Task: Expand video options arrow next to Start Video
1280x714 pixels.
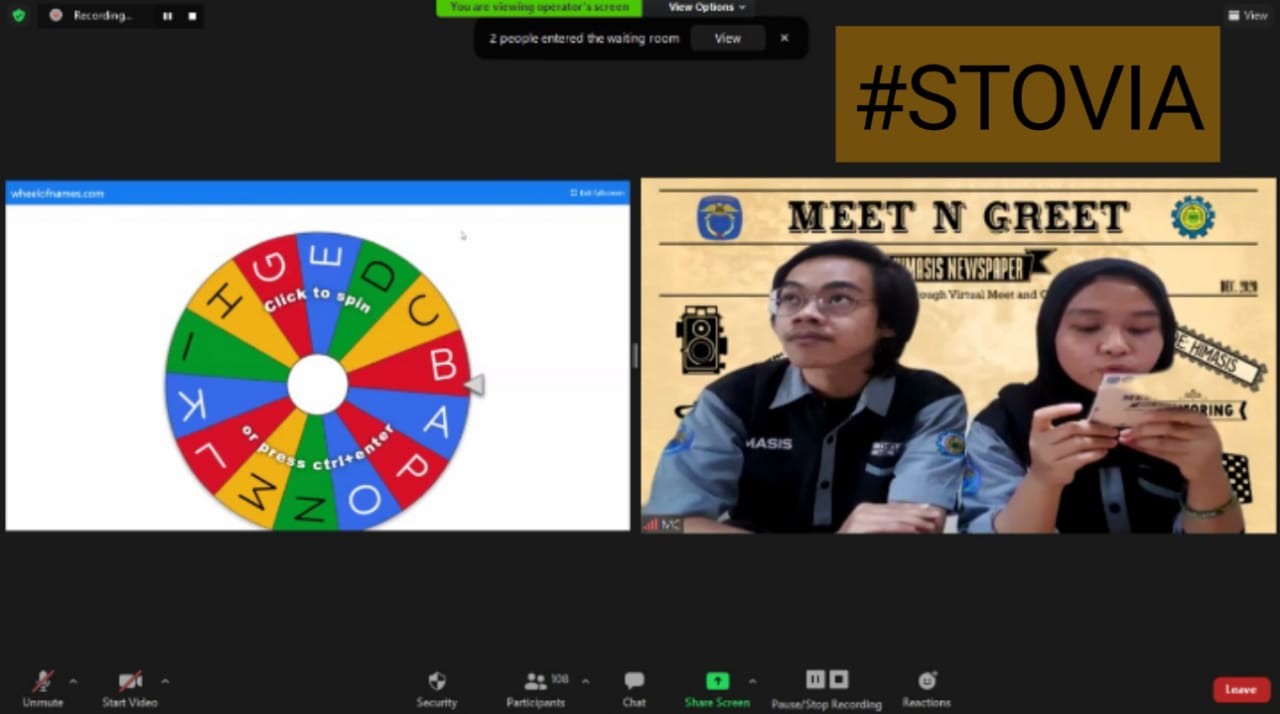Action: [x=165, y=681]
